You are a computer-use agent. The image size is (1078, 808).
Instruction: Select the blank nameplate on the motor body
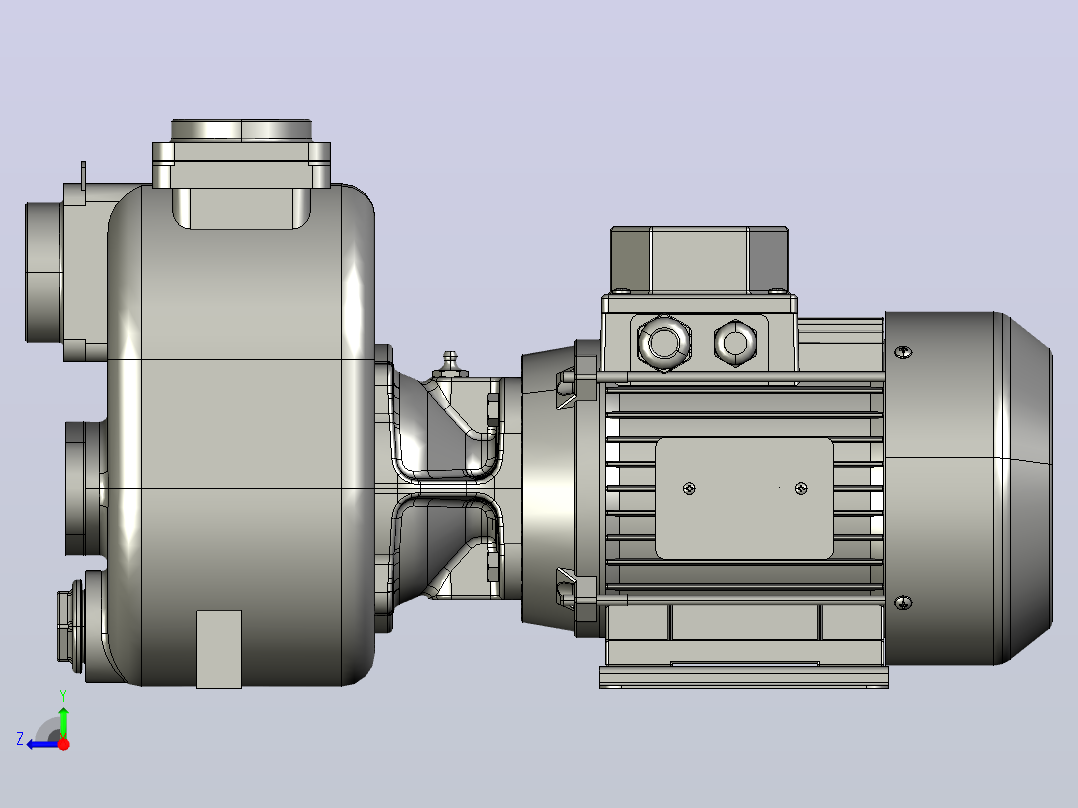[744, 498]
